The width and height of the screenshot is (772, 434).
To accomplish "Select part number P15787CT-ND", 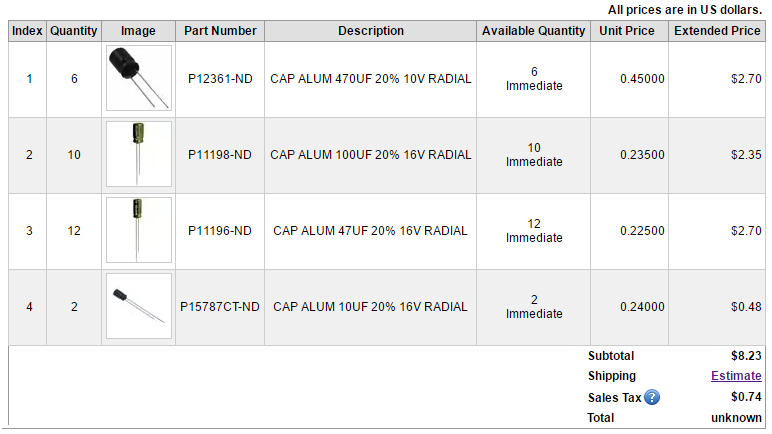I will click(x=220, y=307).
